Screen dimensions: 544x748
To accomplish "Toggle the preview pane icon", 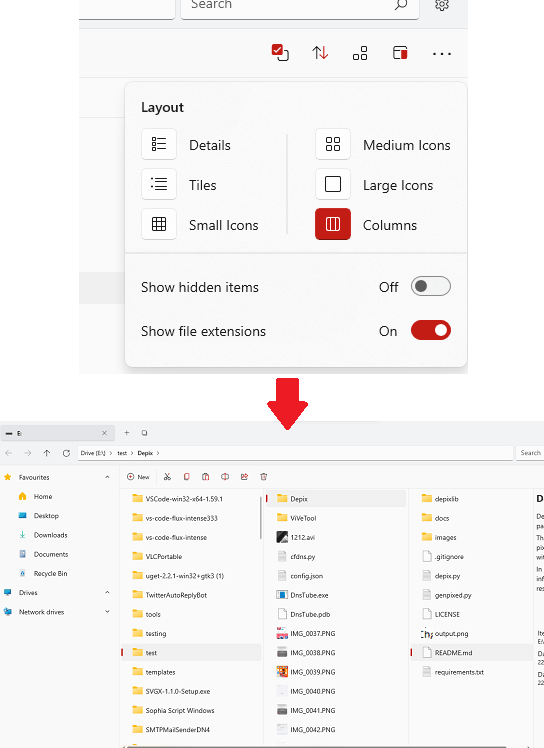I will pos(400,52).
